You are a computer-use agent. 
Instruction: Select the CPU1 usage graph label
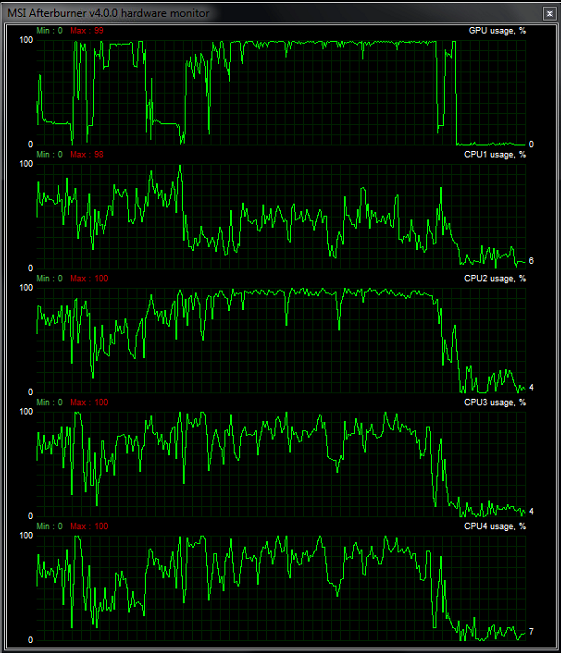pyautogui.click(x=495, y=155)
